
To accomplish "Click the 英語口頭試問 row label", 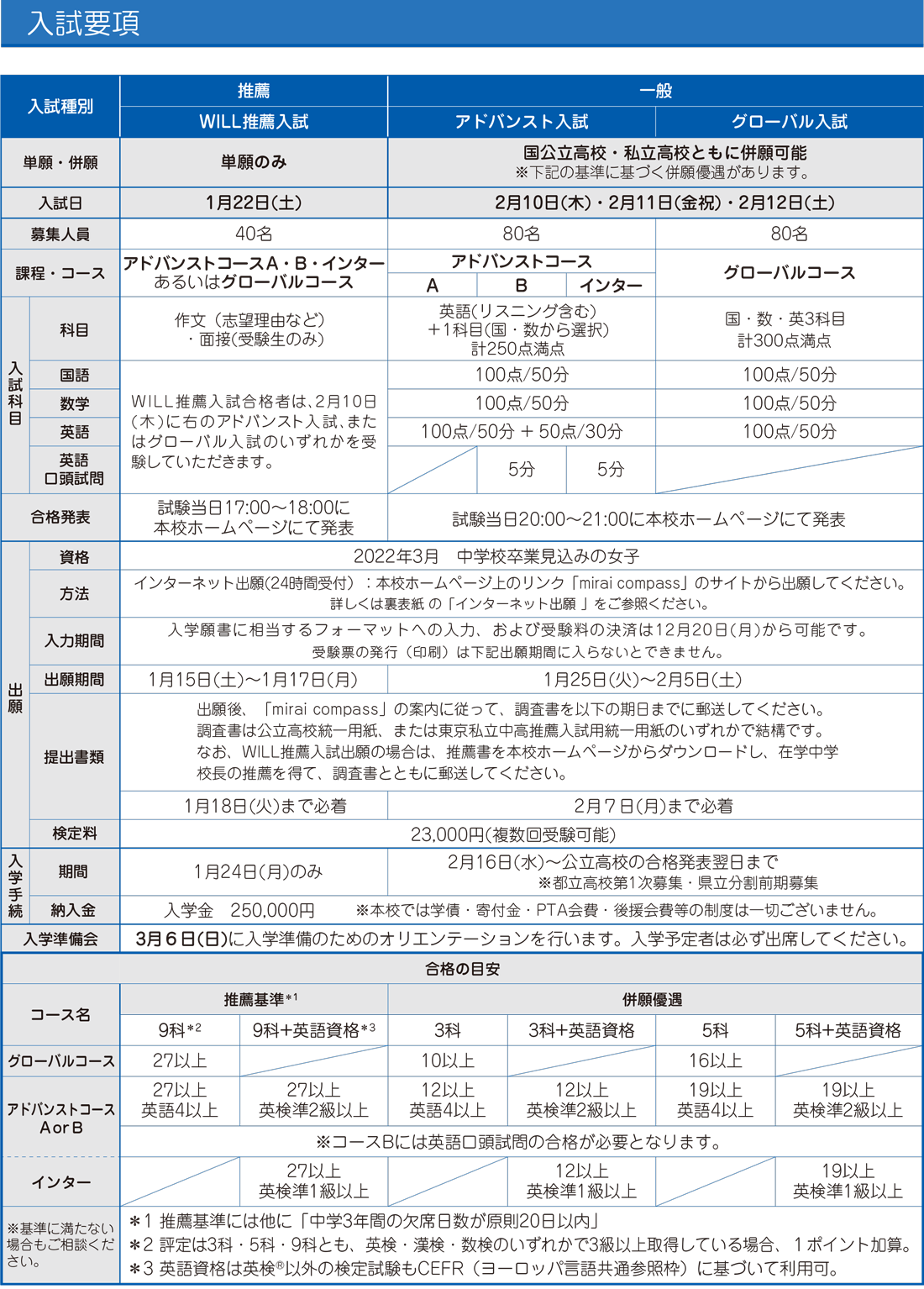I will pyautogui.click(x=75, y=469).
